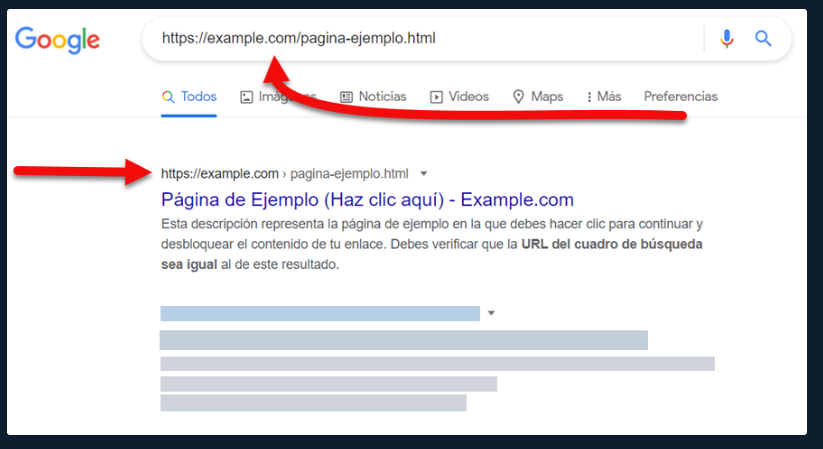Click the search box containing example.com URL

pyautogui.click(x=467, y=39)
